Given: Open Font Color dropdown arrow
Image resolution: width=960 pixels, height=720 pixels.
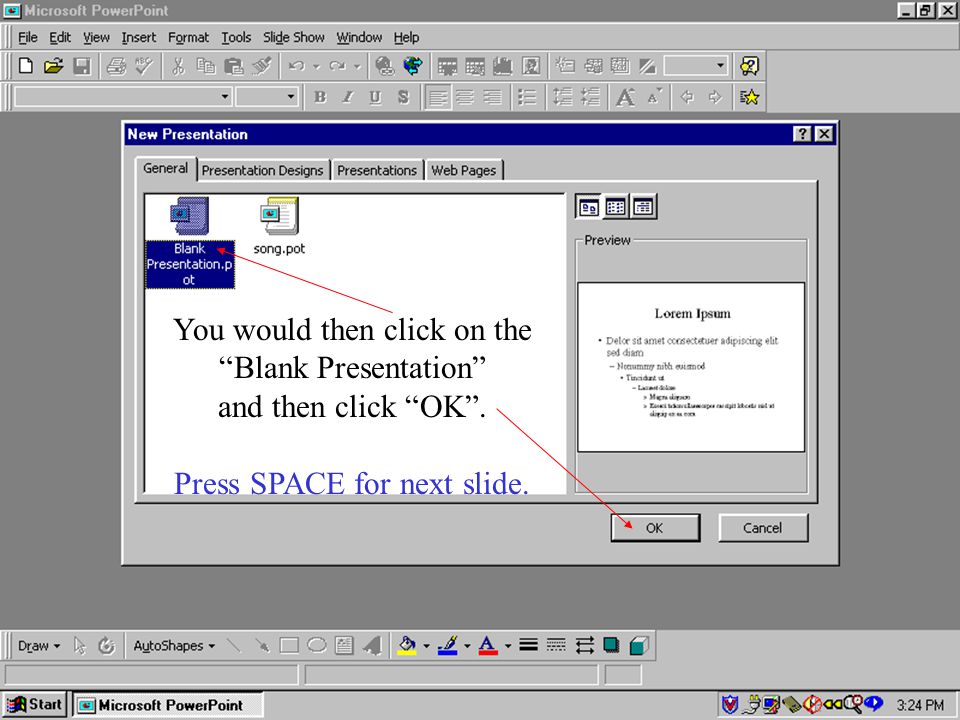Looking at the screenshot, I should coord(508,645).
